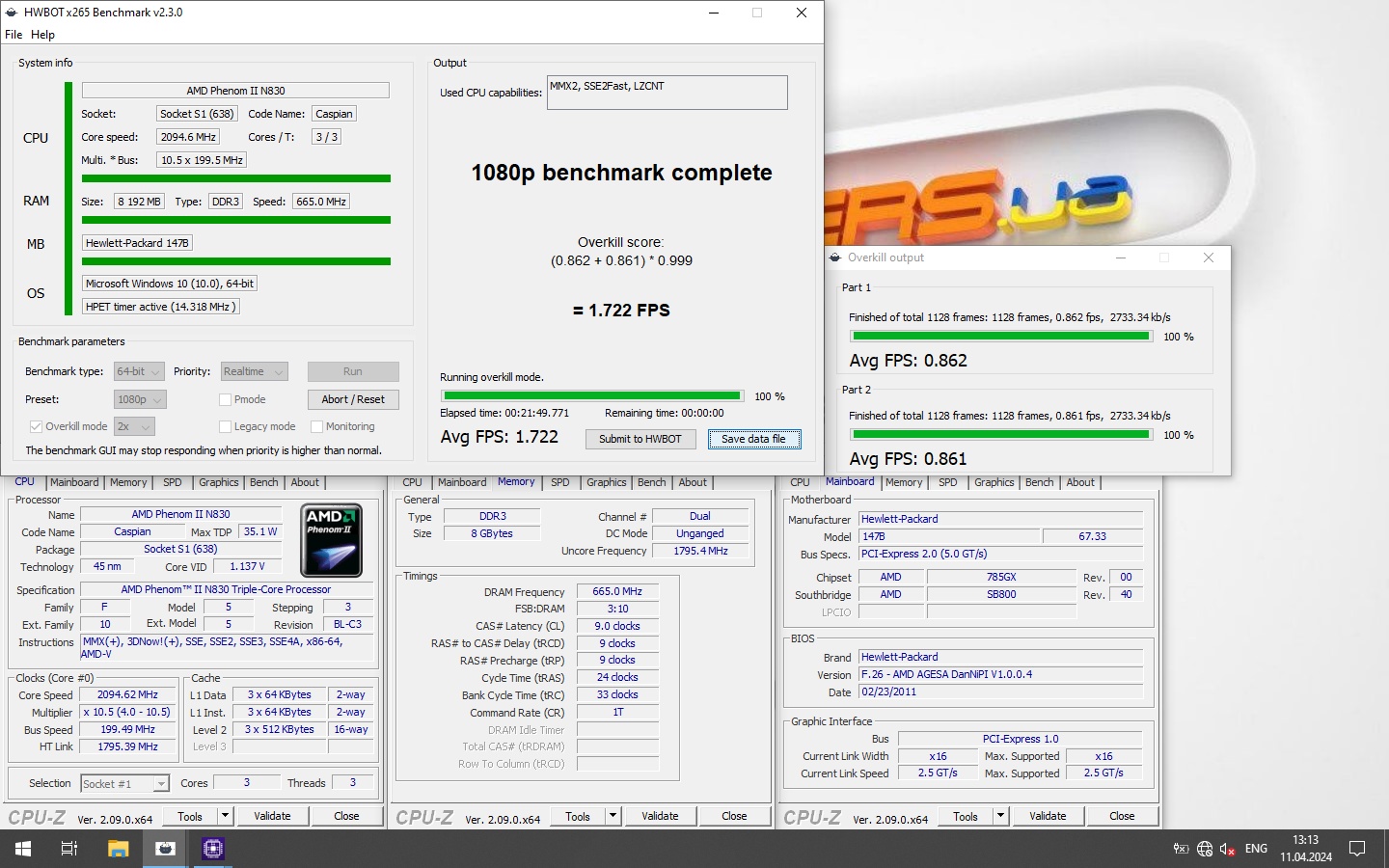
Task: Click the Used CPU capabilities text box
Action: click(667, 93)
